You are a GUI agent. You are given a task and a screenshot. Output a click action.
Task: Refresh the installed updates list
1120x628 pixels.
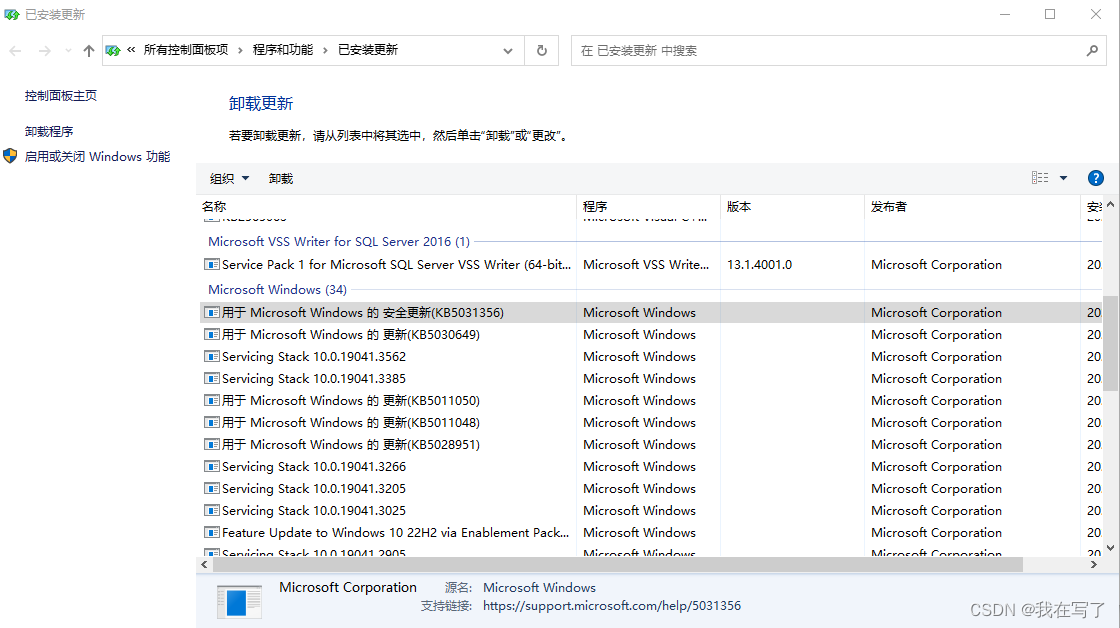tap(541, 51)
